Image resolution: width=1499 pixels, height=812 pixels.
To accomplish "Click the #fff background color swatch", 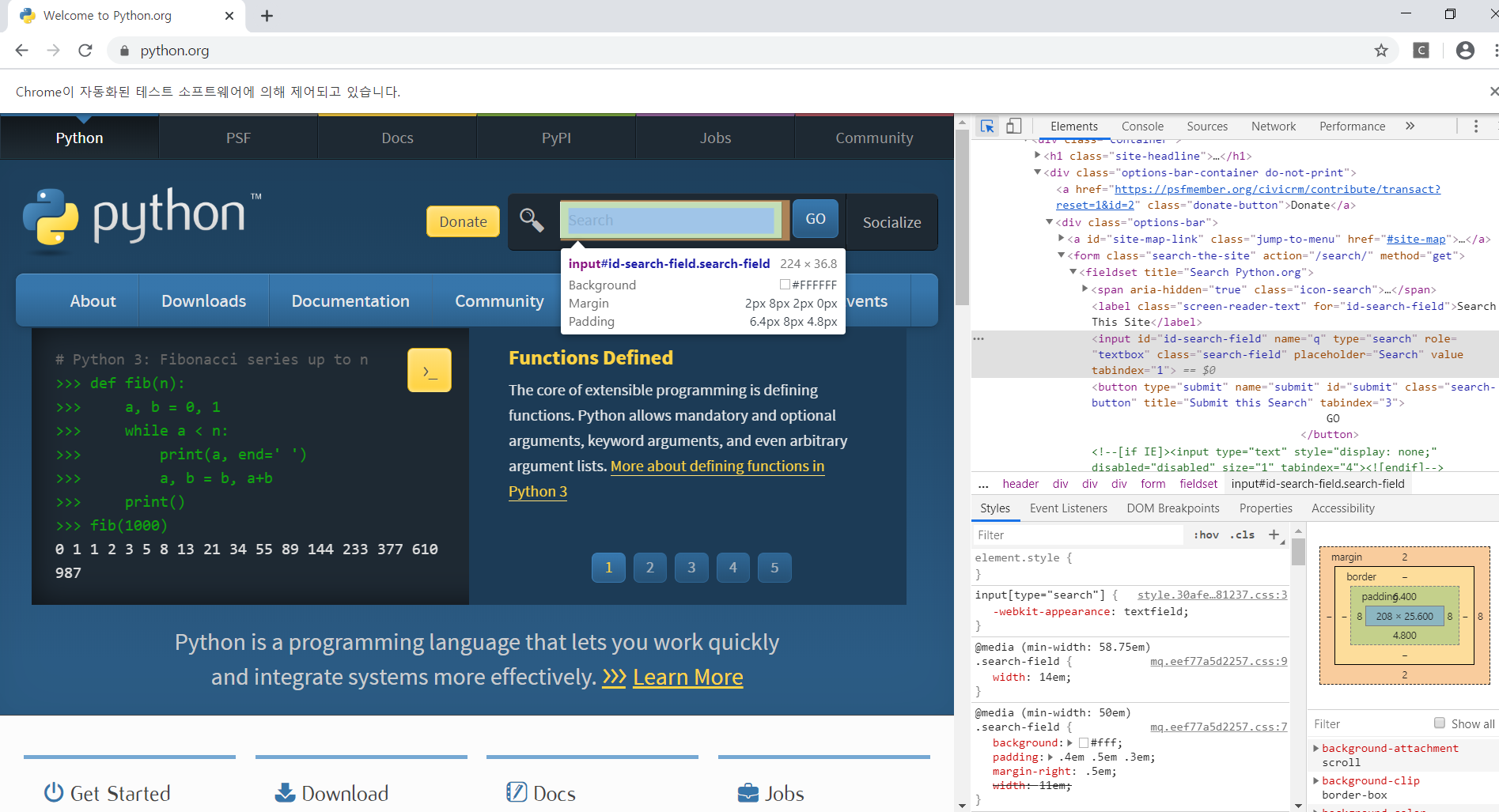I will pos(1084,743).
